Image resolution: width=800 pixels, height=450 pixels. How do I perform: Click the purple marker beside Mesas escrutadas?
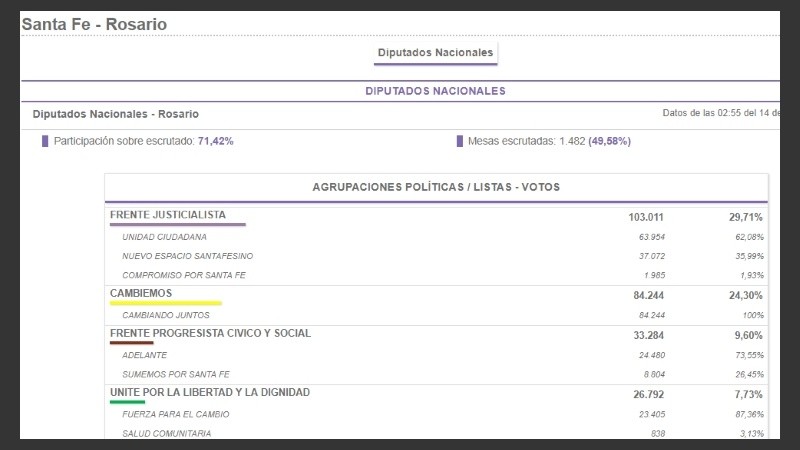point(459,141)
